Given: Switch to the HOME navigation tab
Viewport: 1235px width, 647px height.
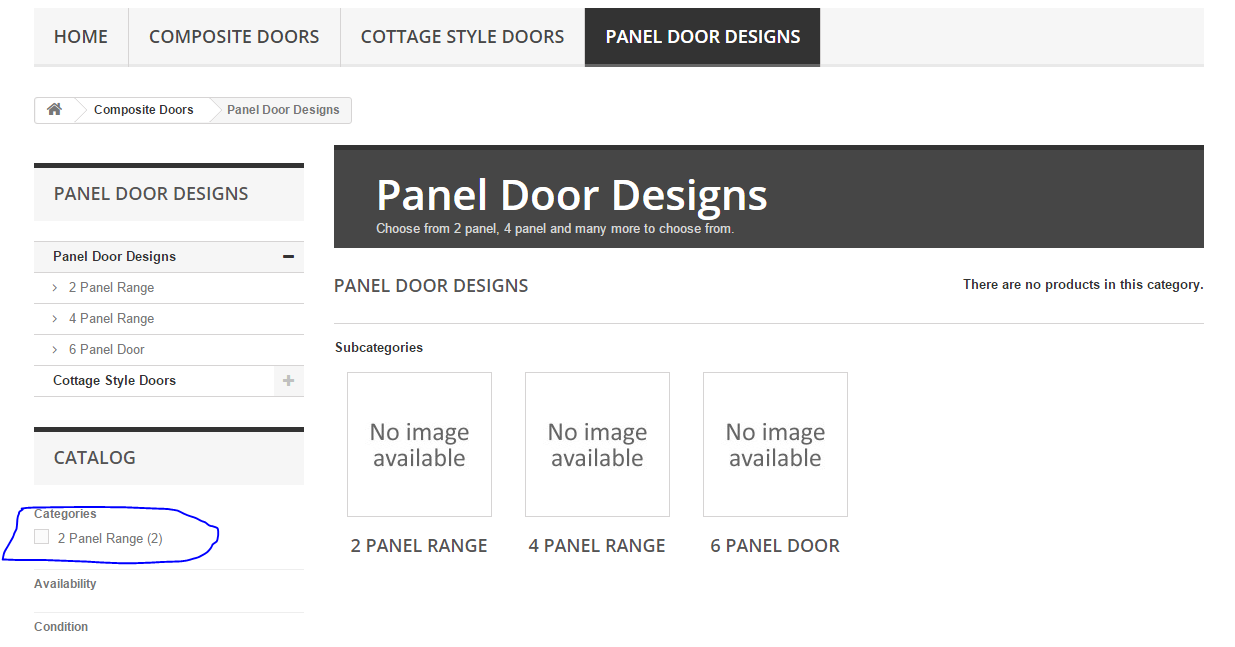Looking at the screenshot, I should point(80,36).
